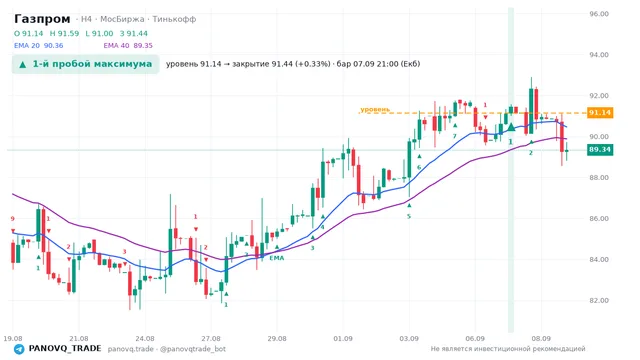Image resolution: width=640 pixels, height=360 pixels.
Task: Click the "Не является инвестиционной рекомендацией" disclaimer
Action: 508,349
